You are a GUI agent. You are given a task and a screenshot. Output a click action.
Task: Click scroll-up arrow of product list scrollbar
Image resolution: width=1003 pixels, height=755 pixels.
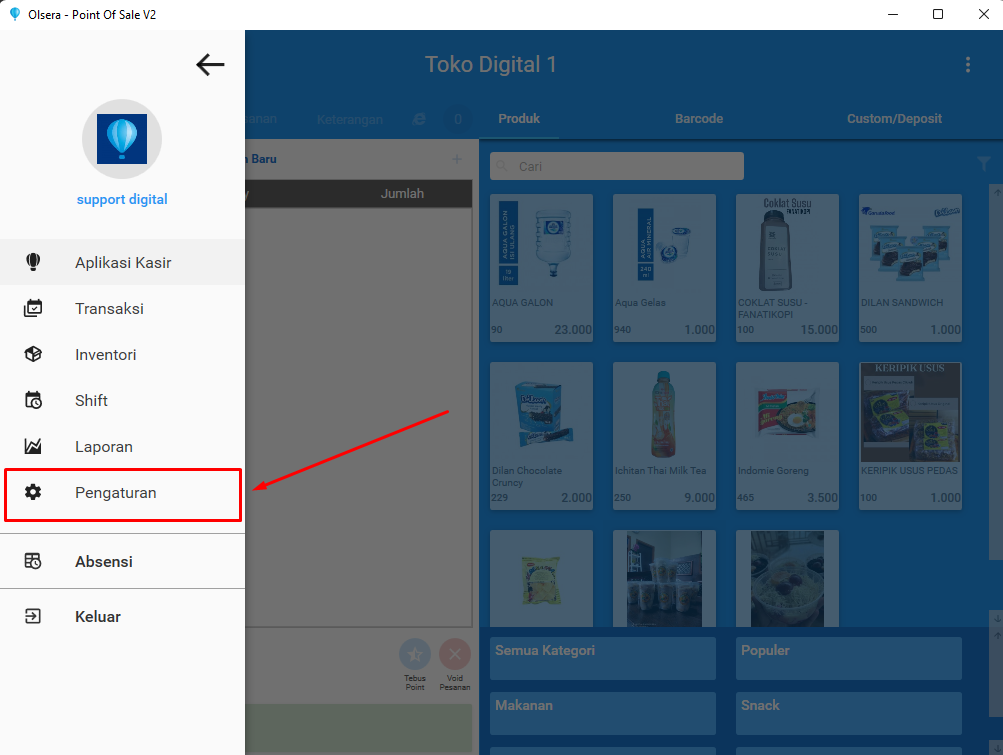[x=997, y=193]
